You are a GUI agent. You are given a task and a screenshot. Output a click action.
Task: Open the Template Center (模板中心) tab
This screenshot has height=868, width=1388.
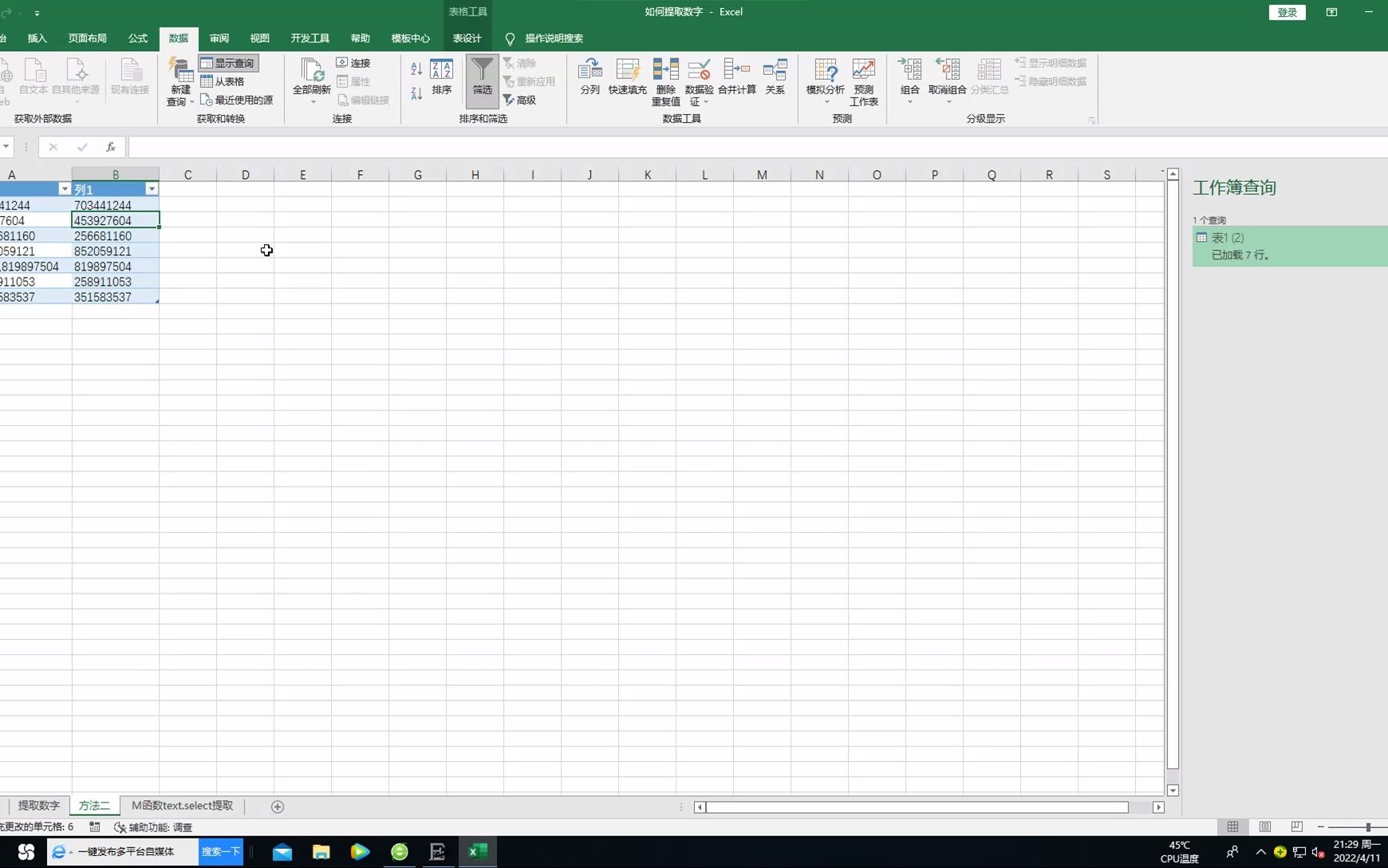411,38
